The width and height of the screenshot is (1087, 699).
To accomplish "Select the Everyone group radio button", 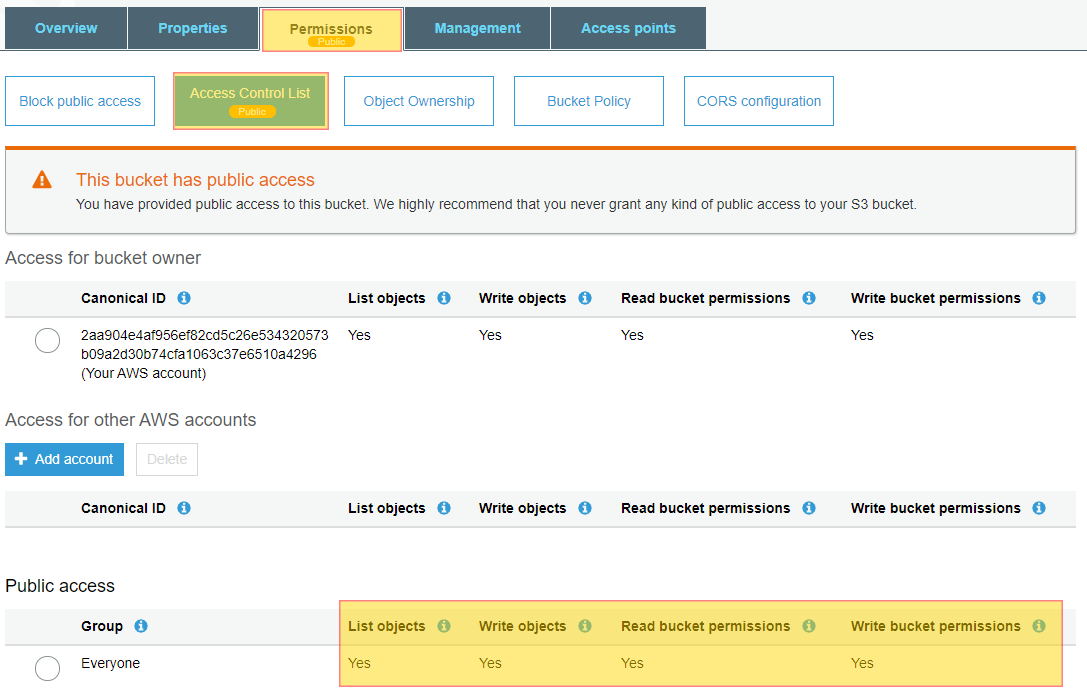I will [47, 668].
